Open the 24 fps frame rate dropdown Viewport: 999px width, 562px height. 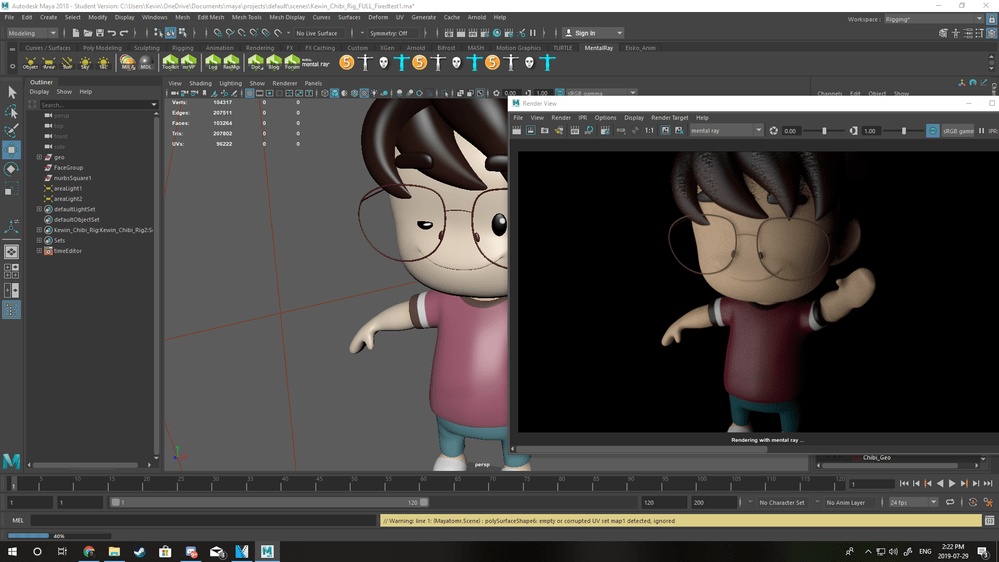click(x=912, y=502)
